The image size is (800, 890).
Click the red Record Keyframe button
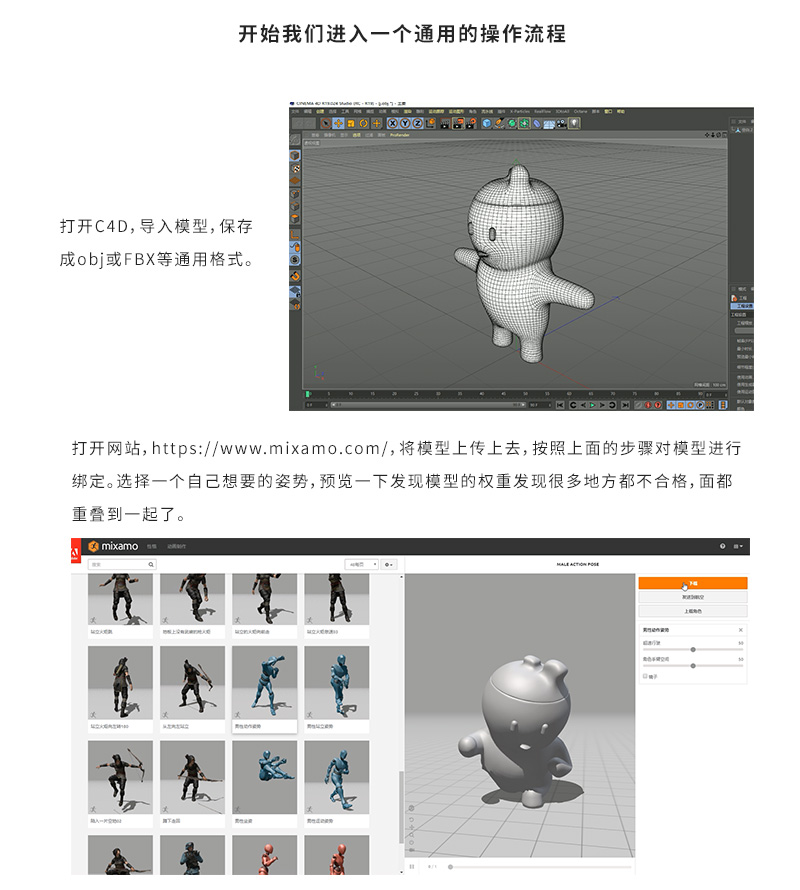pos(648,405)
